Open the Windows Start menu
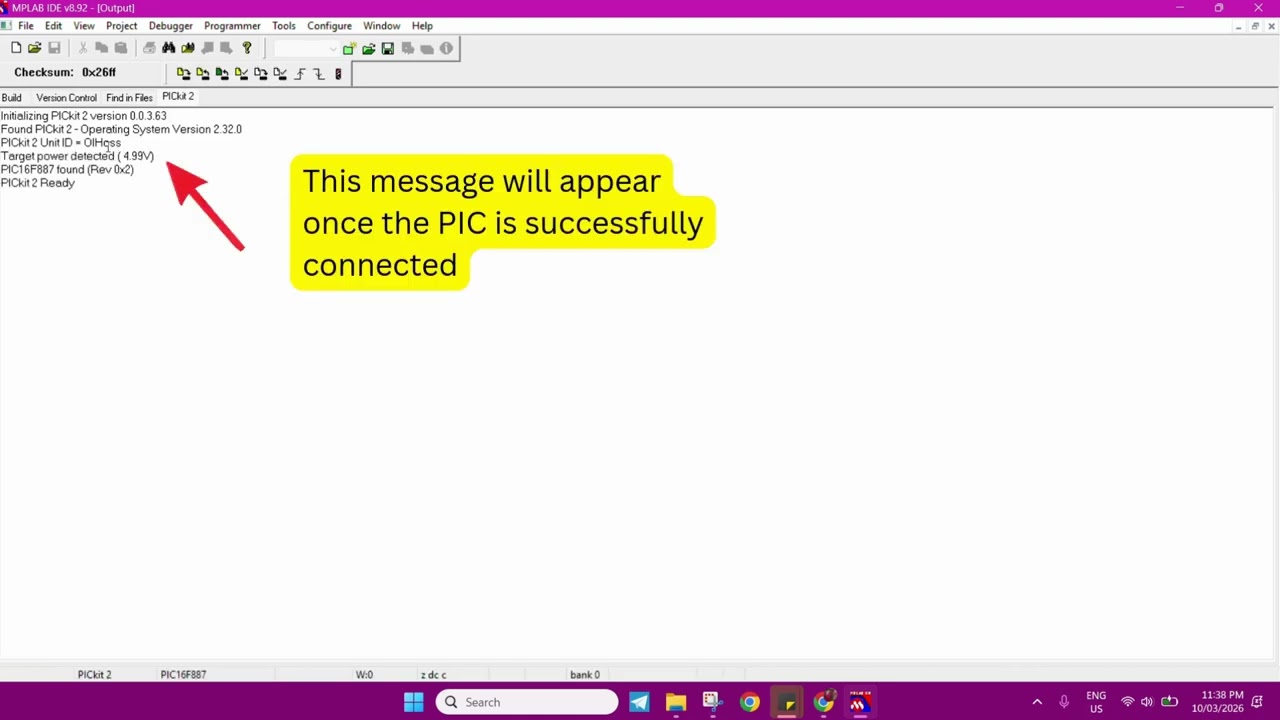Image resolution: width=1280 pixels, height=720 pixels. click(x=413, y=702)
